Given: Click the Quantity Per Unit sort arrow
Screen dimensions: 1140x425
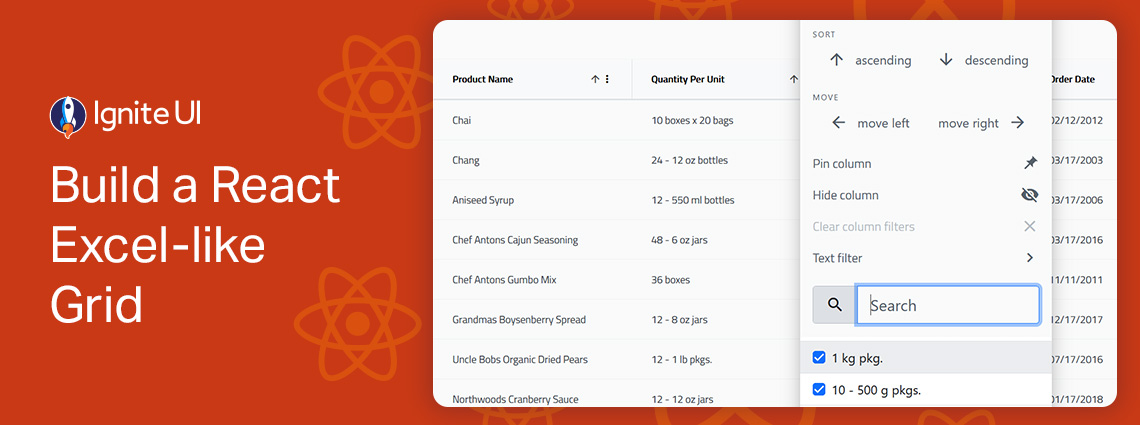Looking at the screenshot, I should 794,79.
